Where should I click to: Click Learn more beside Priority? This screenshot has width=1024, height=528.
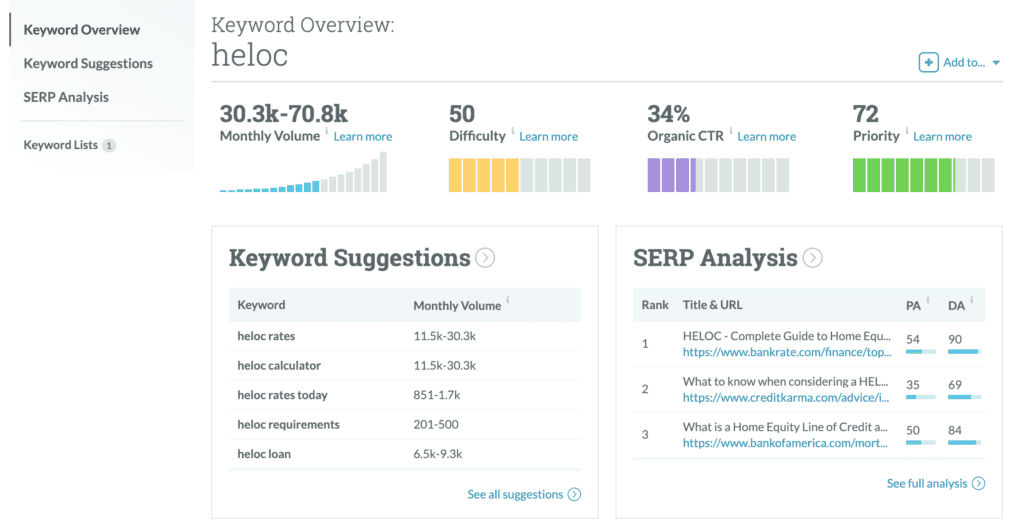tap(942, 137)
